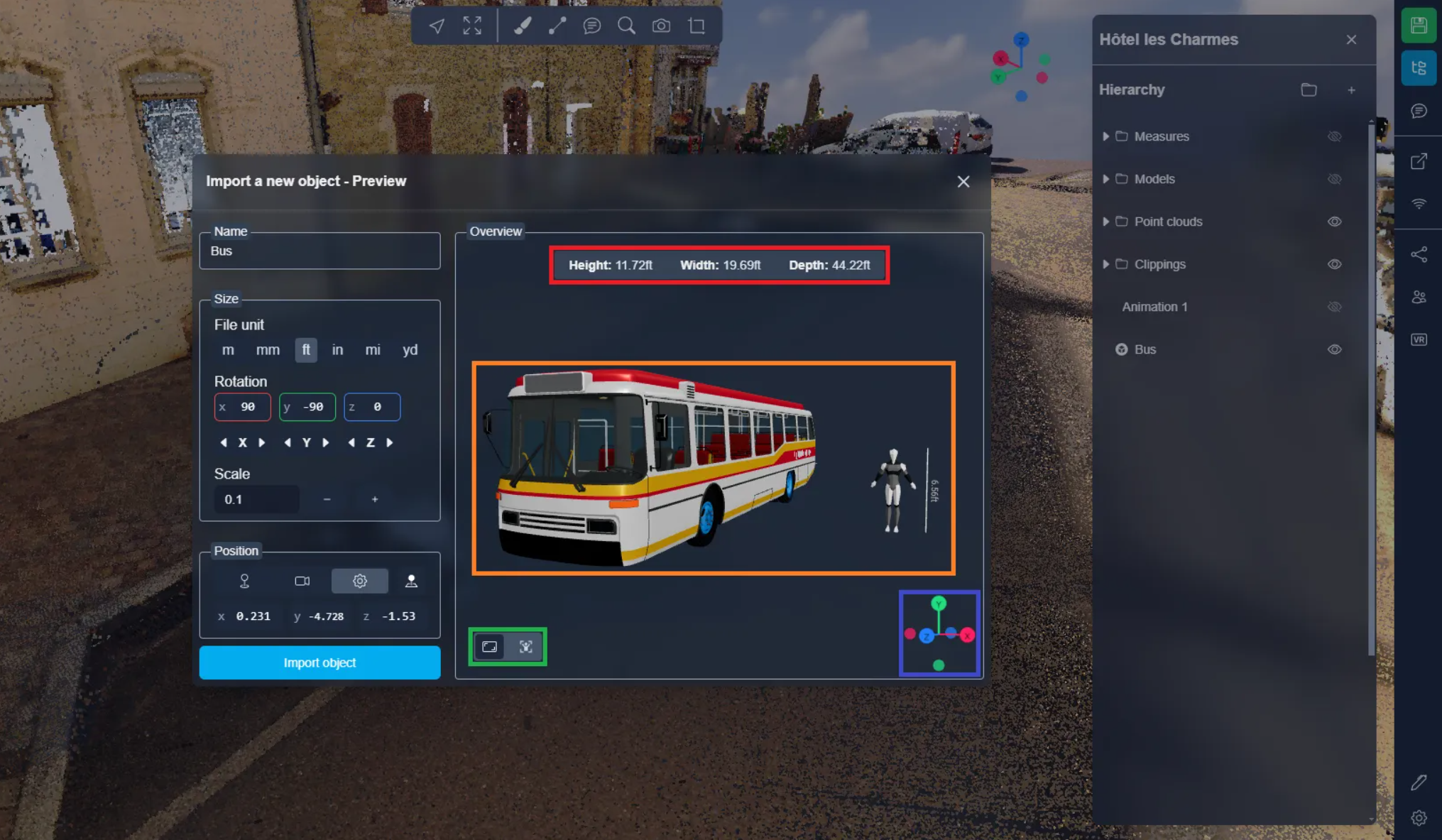Save project using green save icon
Viewport: 1442px width, 840px height.
(x=1419, y=26)
